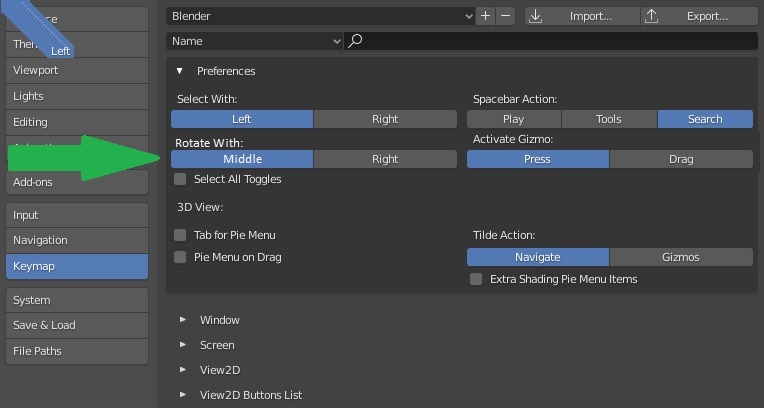Enable Pie Menu on Drag checkbox
This screenshot has height=408, width=764.
pyautogui.click(x=180, y=257)
